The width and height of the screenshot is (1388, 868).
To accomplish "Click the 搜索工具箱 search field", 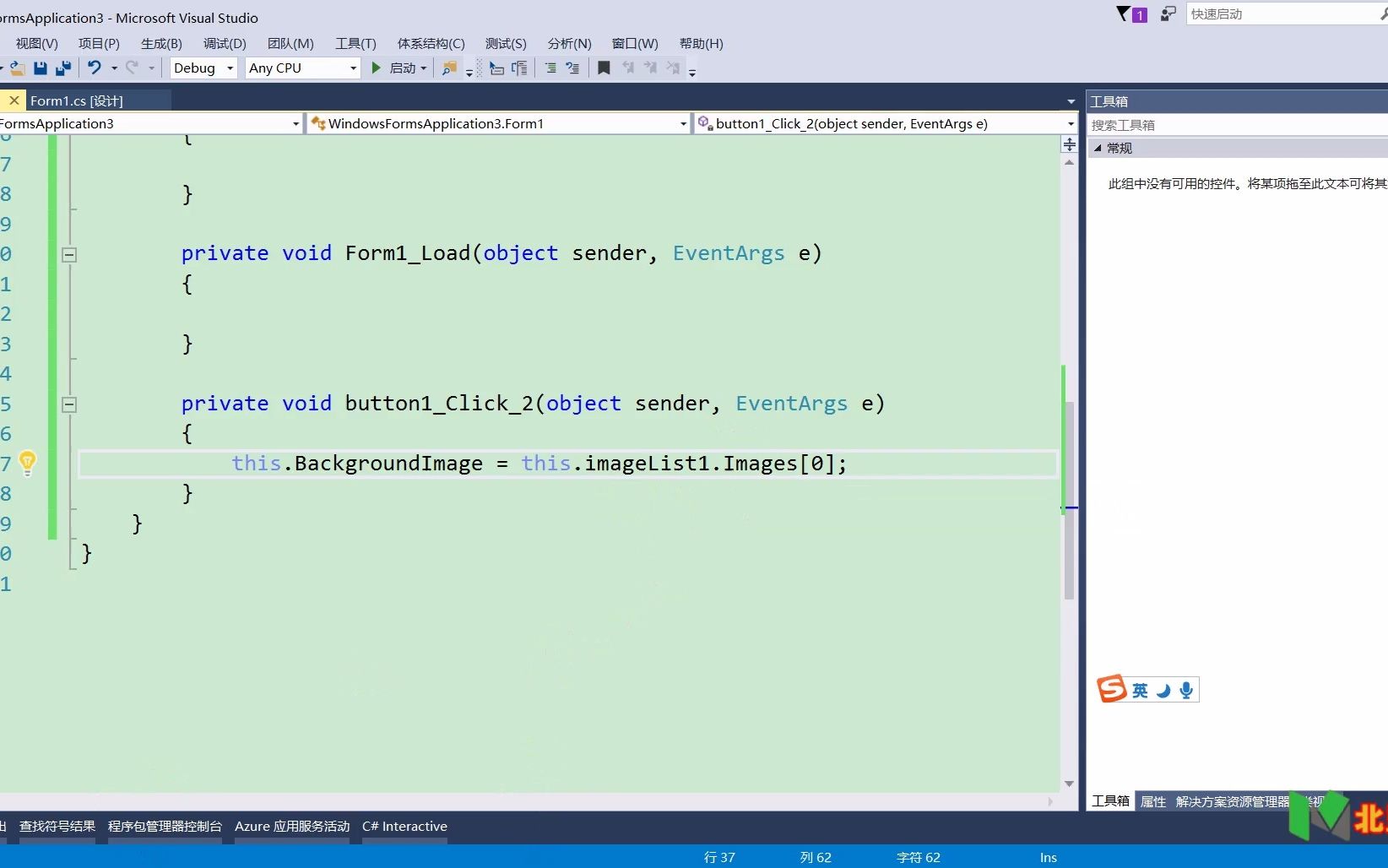I will 1237,125.
